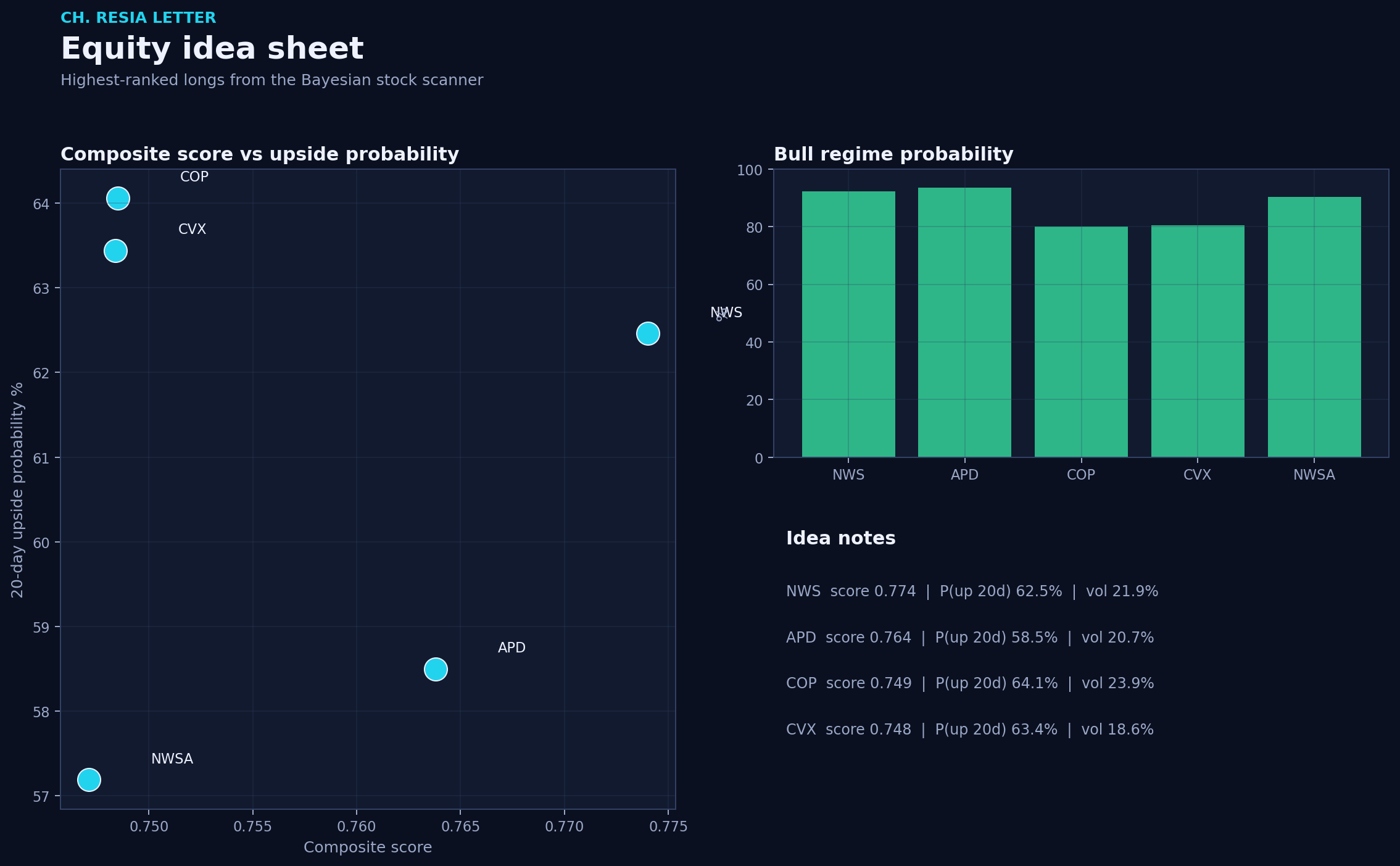
Task: Click the 0.750 x-axis tick label
Action: [149, 827]
